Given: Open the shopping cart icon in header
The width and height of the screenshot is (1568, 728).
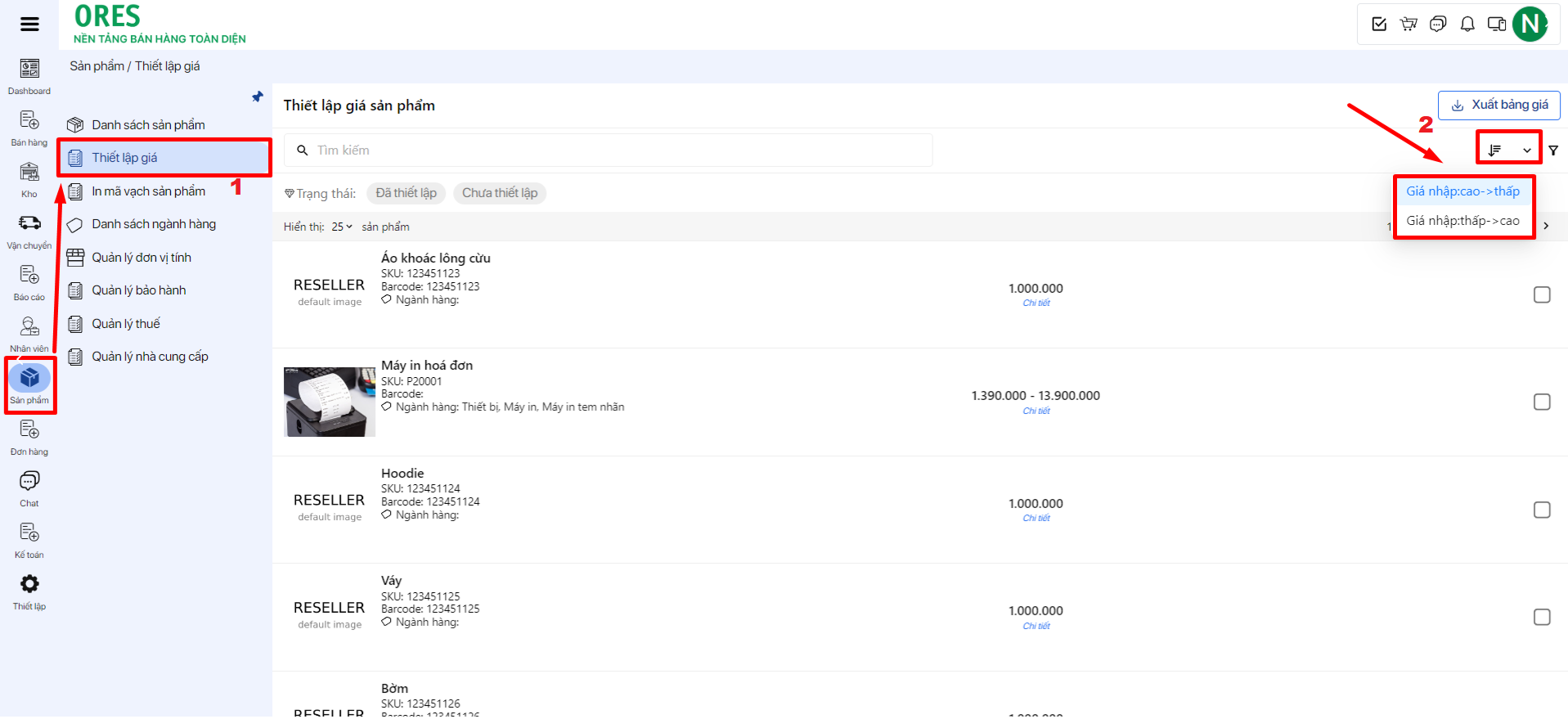Looking at the screenshot, I should pos(1409,24).
